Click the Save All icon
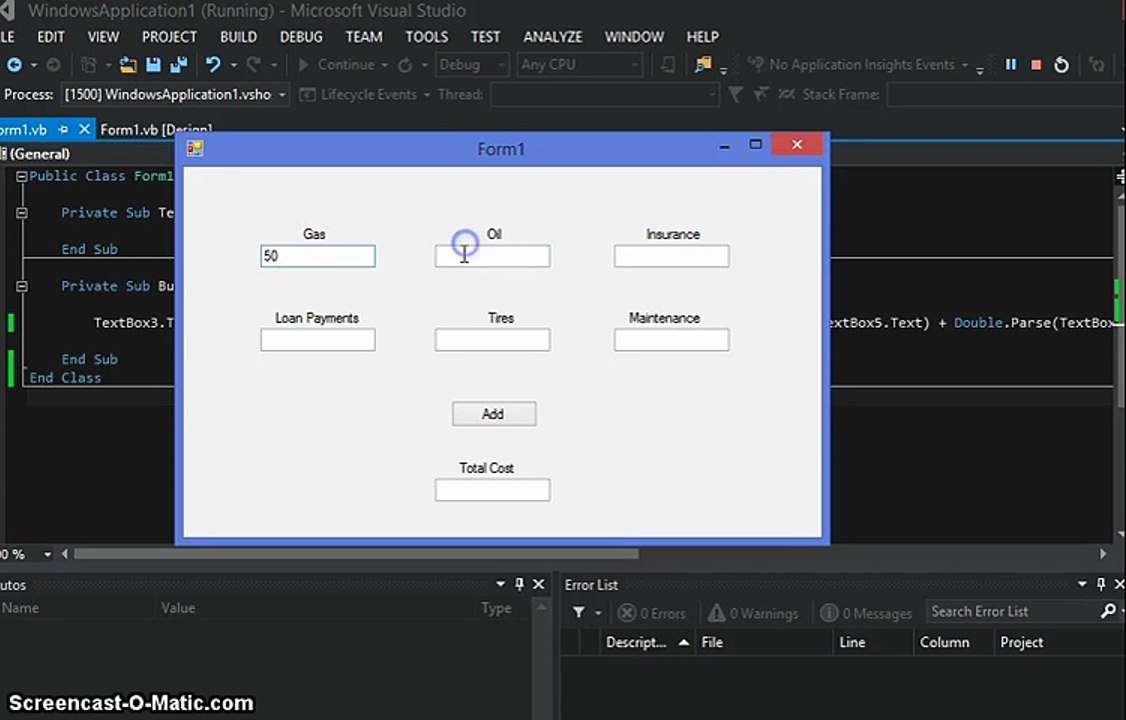The width and height of the screenshot is (1126, 720). click(x=178, y=65)
